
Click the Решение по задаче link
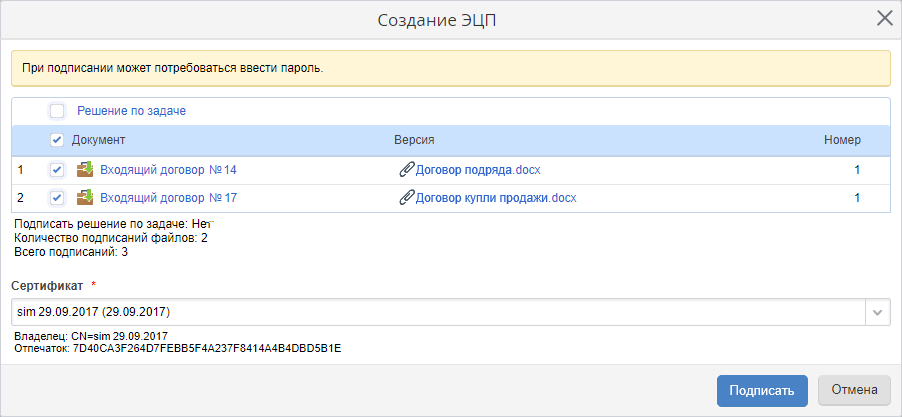[131, 111]
